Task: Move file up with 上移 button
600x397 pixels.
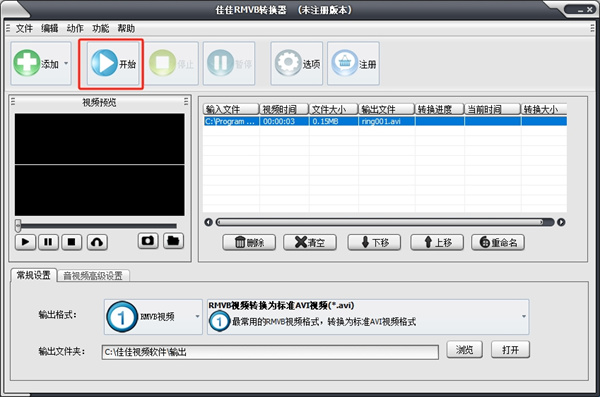Action: point(437,242)
